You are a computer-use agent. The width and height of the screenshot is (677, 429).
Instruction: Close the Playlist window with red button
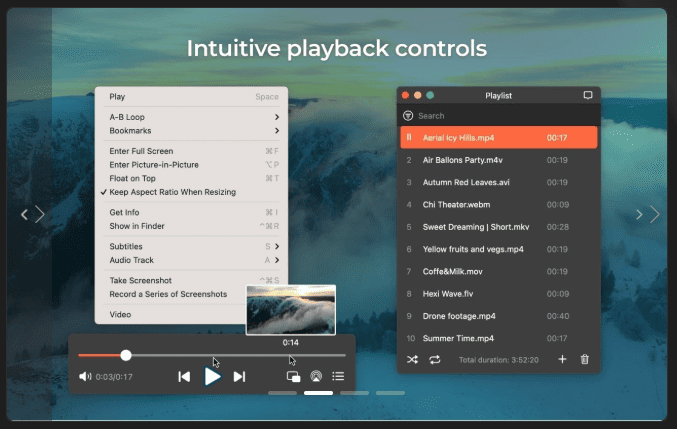coord(405,95)
